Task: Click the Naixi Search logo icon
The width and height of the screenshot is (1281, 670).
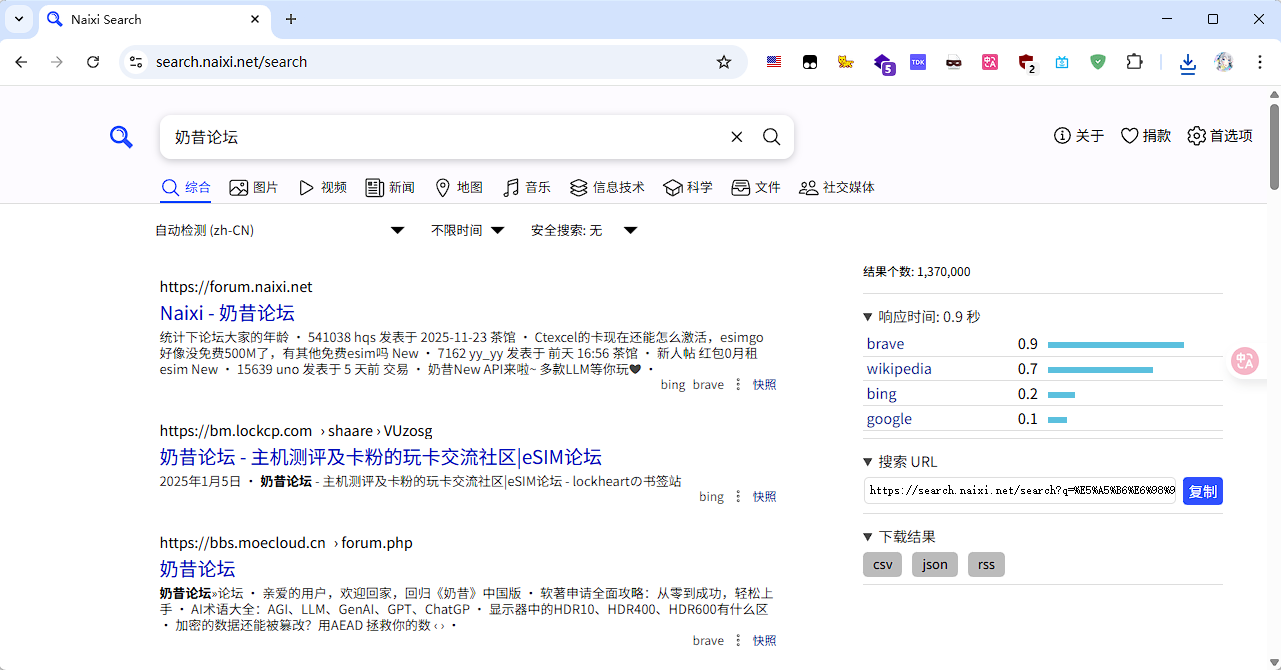Action: pos(121,137)
